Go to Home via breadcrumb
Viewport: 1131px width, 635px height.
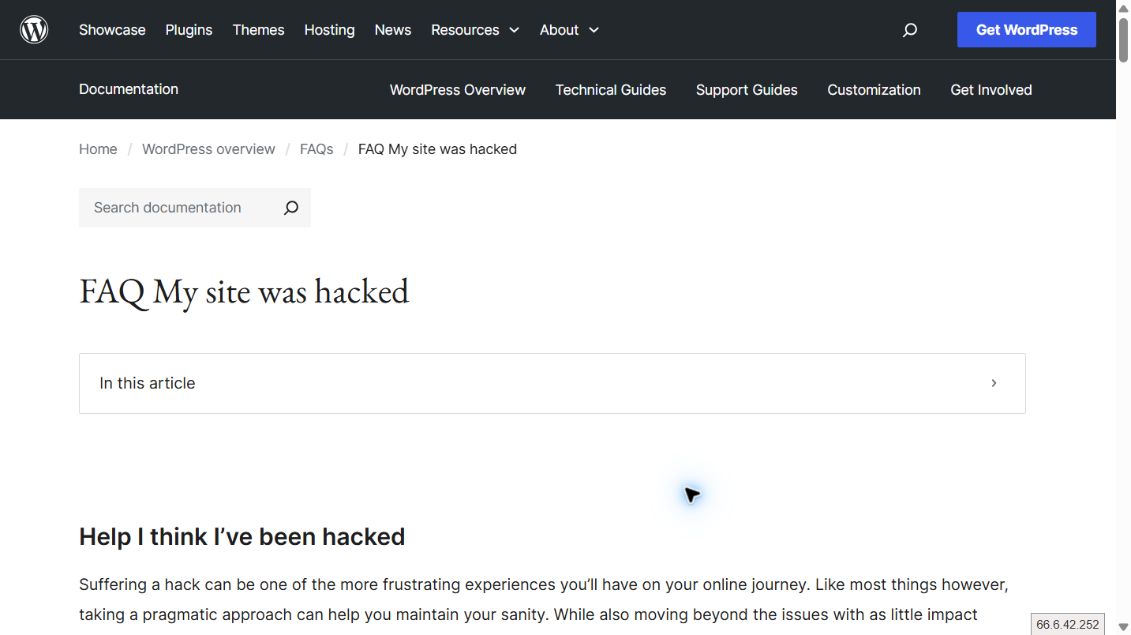(98, 149)
